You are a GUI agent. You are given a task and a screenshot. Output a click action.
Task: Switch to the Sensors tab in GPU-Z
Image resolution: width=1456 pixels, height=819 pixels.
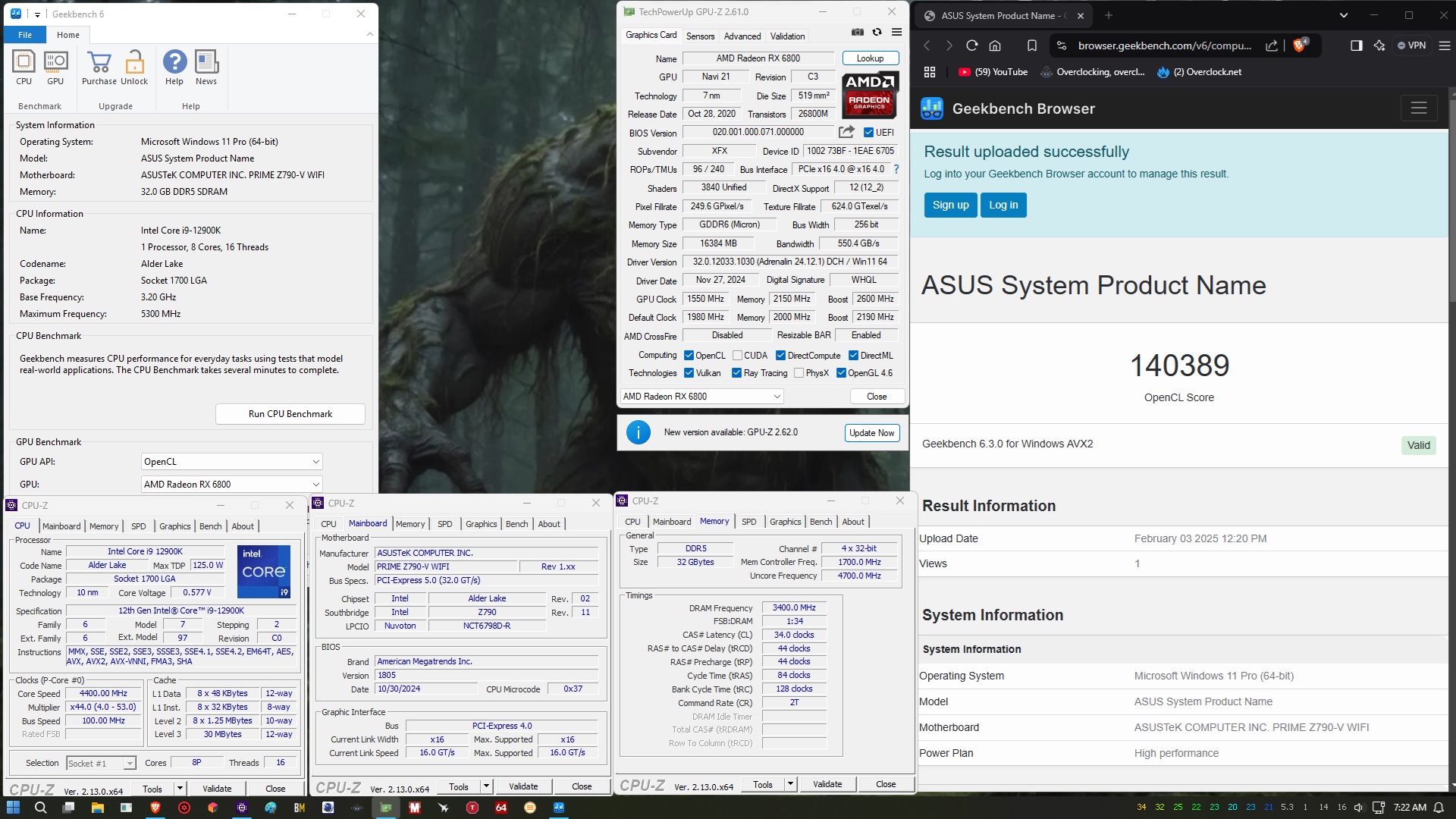coord(700,36)
